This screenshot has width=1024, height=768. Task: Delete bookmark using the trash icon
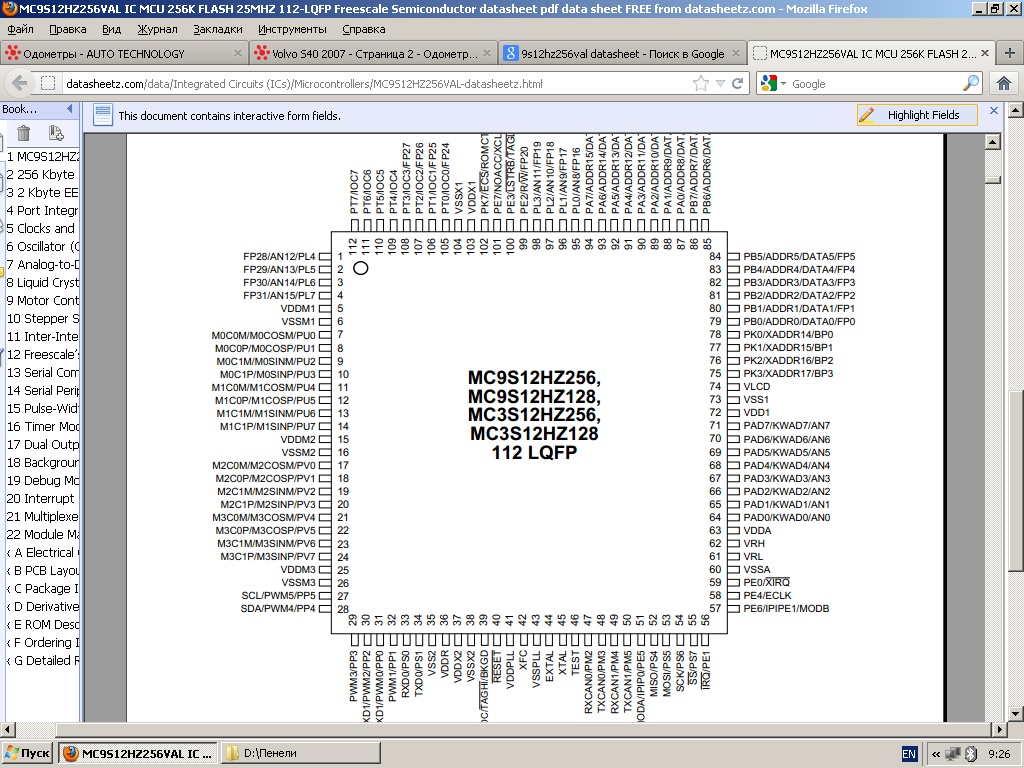[x=24, y=133]
